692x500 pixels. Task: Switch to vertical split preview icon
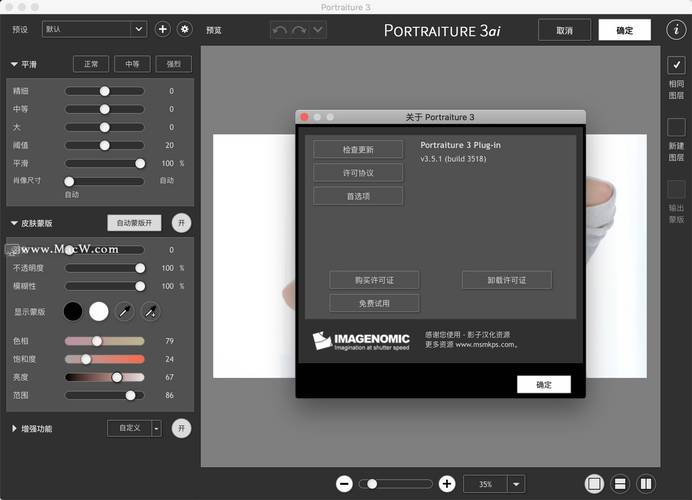coord(646,484)
